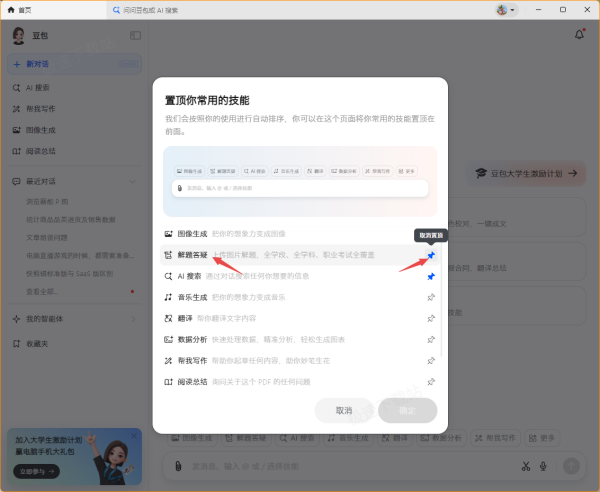Click the 收藏夹 bookmark icon
Screen dimensions: 600x492
[16, 344]
